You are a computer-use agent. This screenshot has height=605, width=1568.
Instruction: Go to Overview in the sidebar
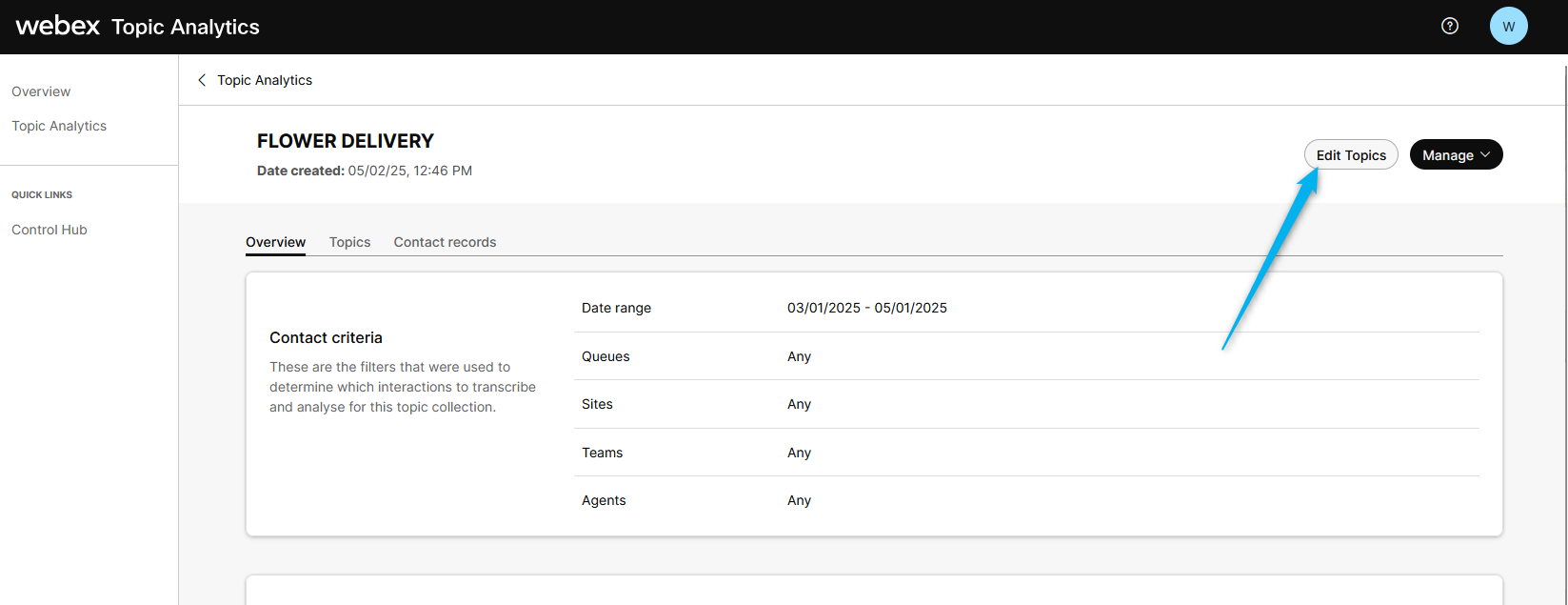pyautogui.click(x=41, y=91)
